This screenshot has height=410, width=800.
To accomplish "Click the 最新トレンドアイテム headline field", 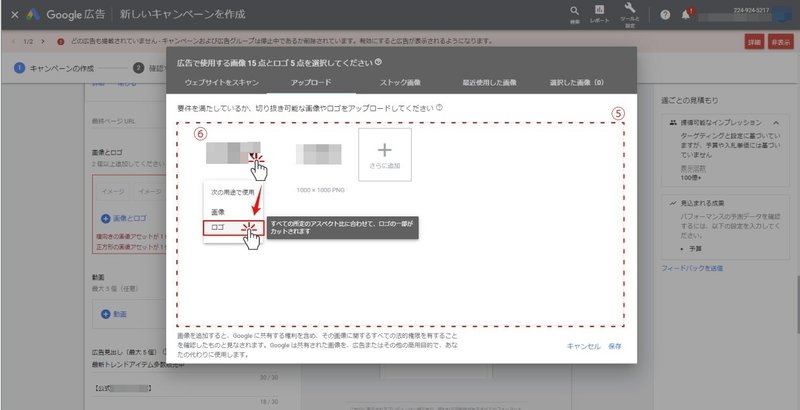I will pyautogui.click(x=185, y=365).
